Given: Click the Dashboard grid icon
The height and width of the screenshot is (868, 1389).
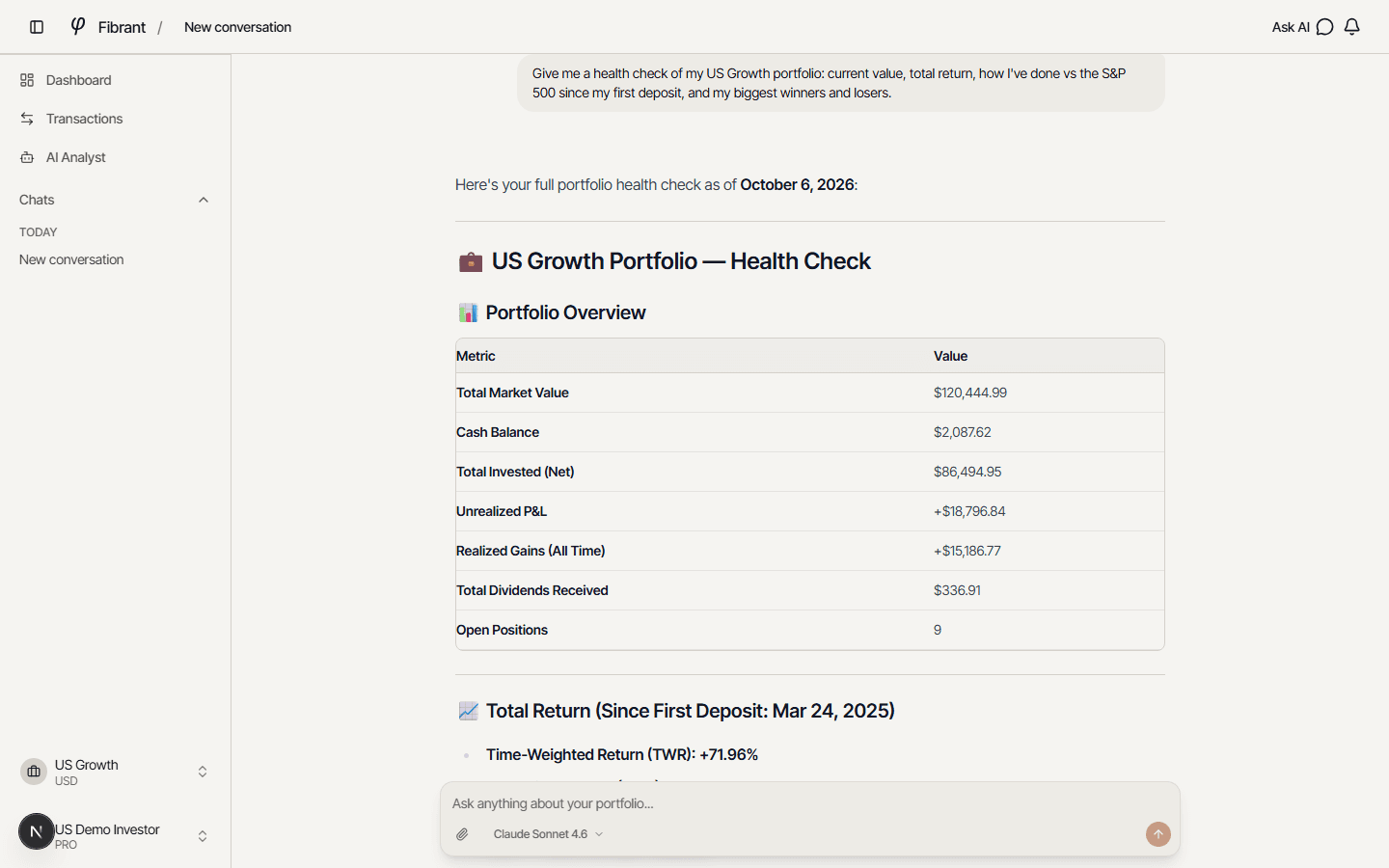Looking at the screenshot, I should (27, 80).
